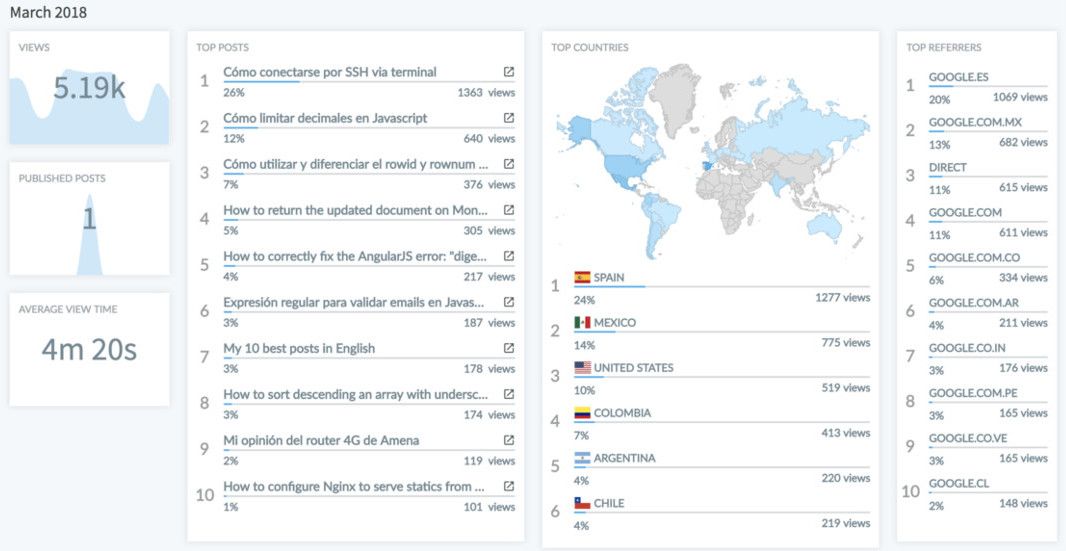Click external link icon for 10 best posts

[509, 348]
